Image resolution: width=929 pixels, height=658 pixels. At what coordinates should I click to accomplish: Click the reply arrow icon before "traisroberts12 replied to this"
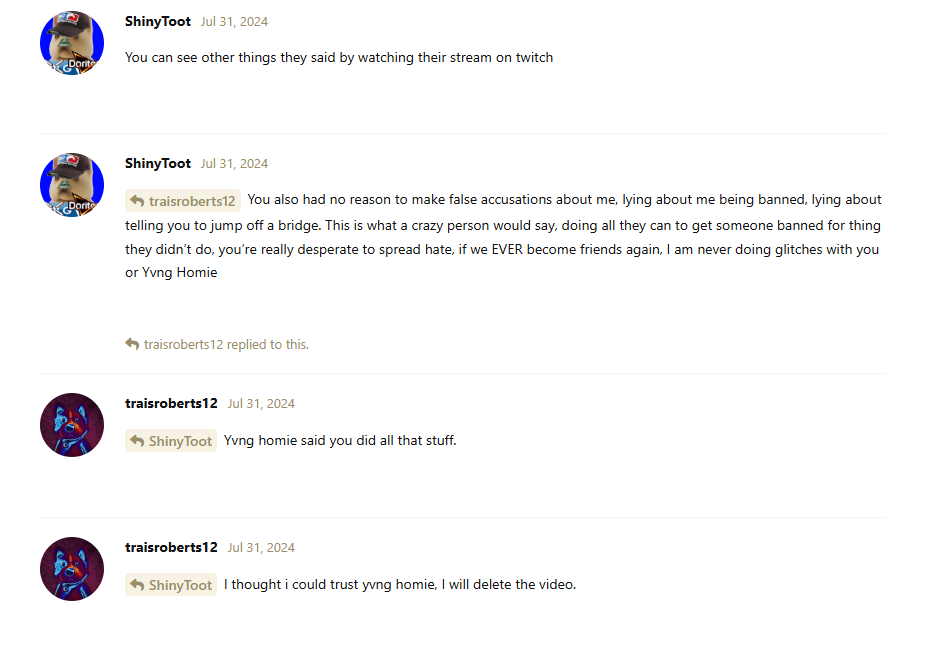(x=132, y=344)
